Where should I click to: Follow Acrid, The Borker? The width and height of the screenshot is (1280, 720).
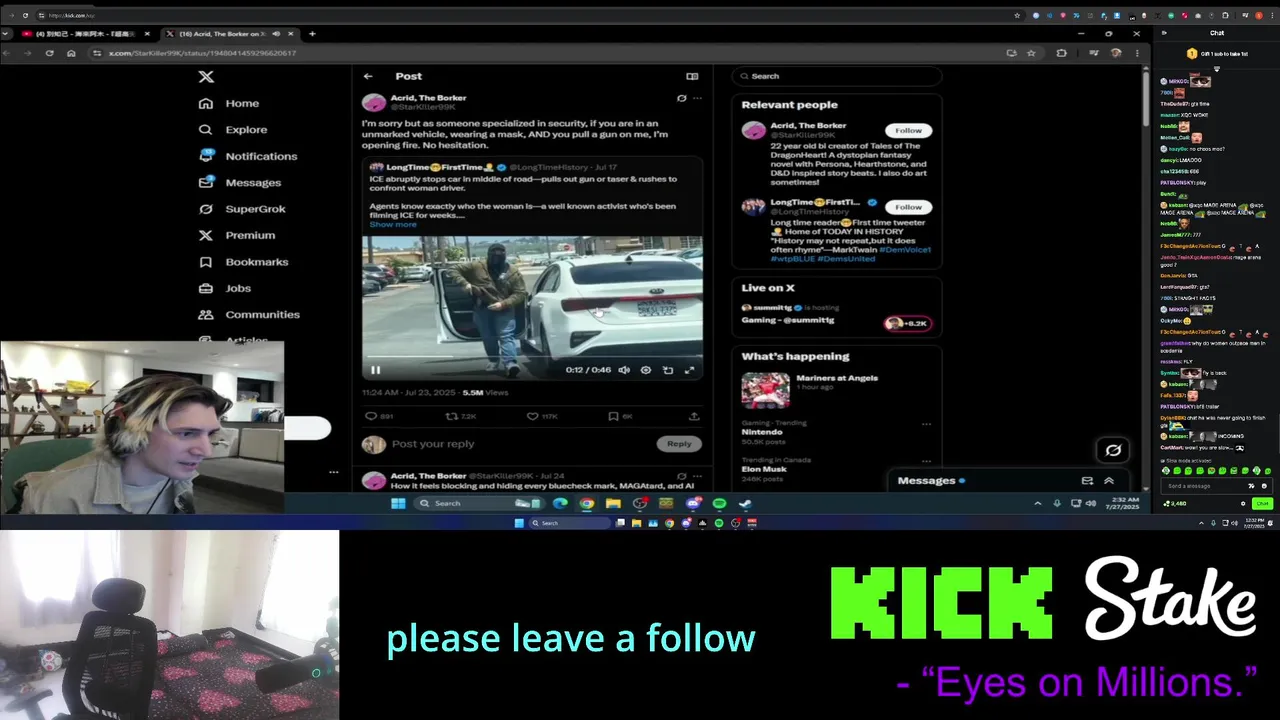click(908, 131)
